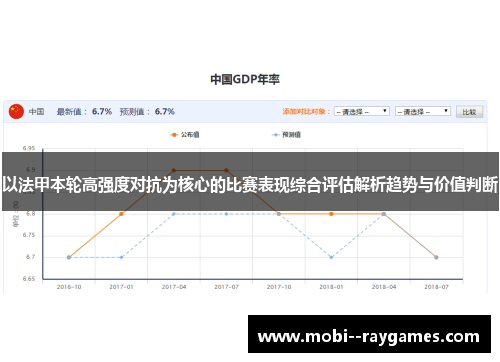Toggle the 预测值 legend series
500x362 pixels.
pos(286,135)
